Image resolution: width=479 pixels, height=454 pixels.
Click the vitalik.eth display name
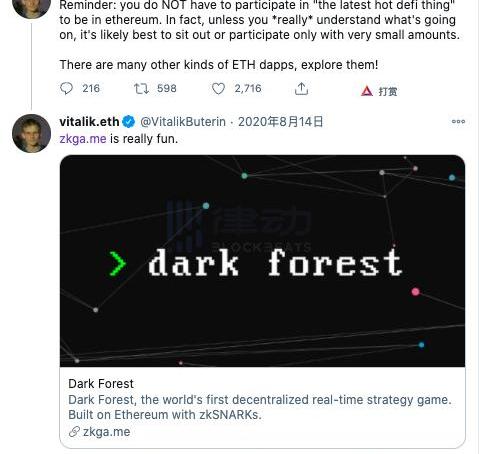click(89, 122)
